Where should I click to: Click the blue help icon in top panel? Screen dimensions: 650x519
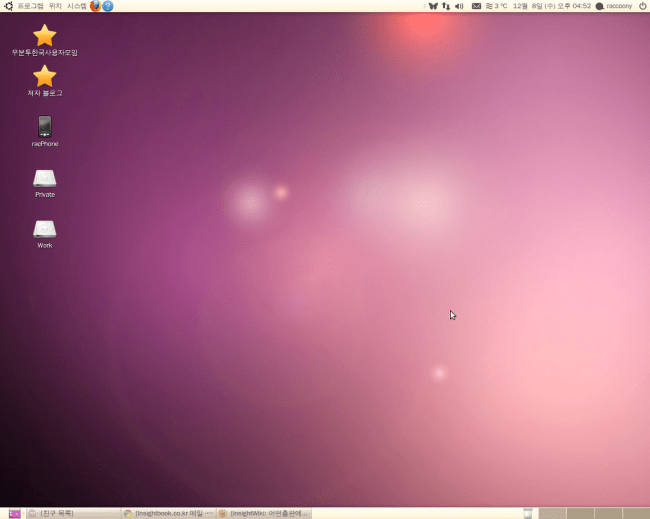tap(107, 6)
